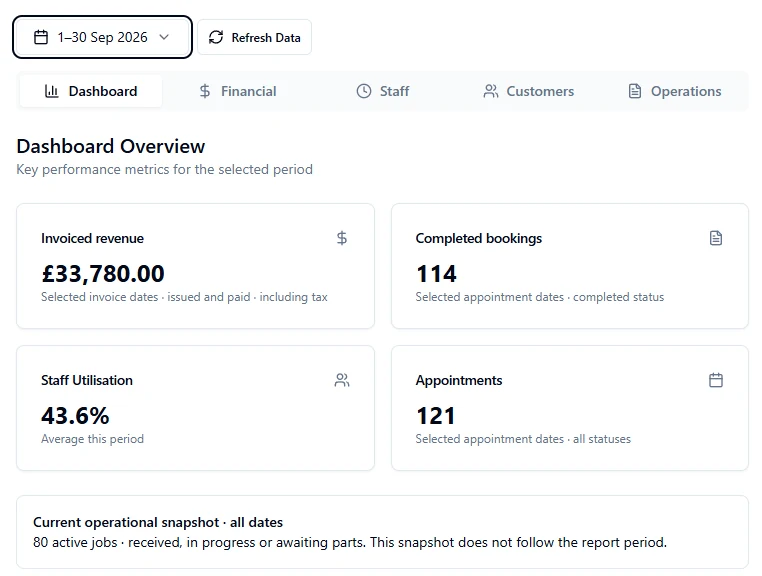Click the Completed bookings card title
Screen dimensions: 762x576
(x=479, y=238)
